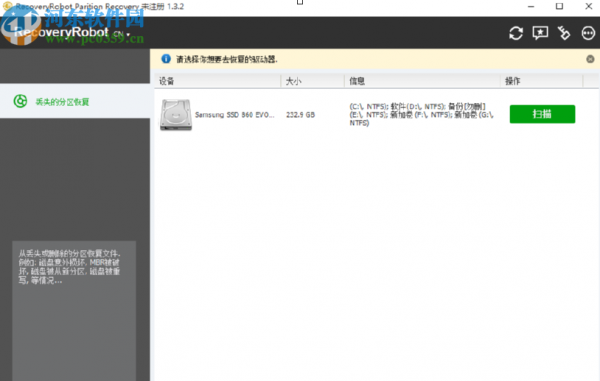The image size is (600, 381).
Task: Click the register key/tag icon
Action: coord(564,33)
